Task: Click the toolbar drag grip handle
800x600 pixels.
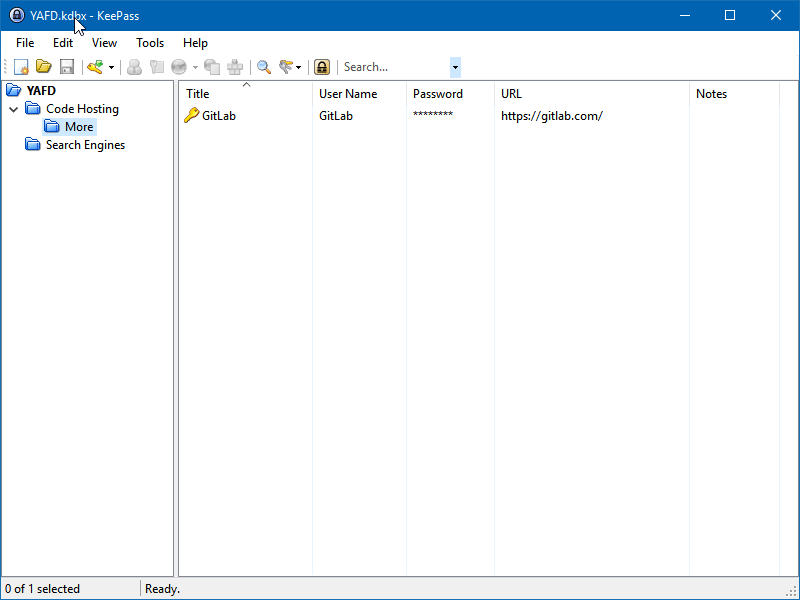Action: (x=6, y=67)
